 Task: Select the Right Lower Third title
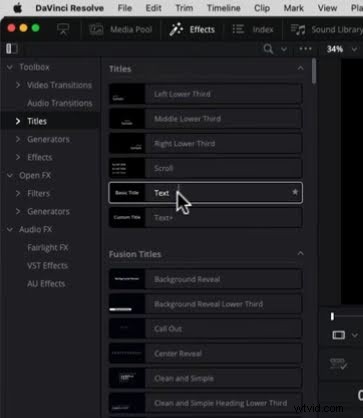point(206,144)
